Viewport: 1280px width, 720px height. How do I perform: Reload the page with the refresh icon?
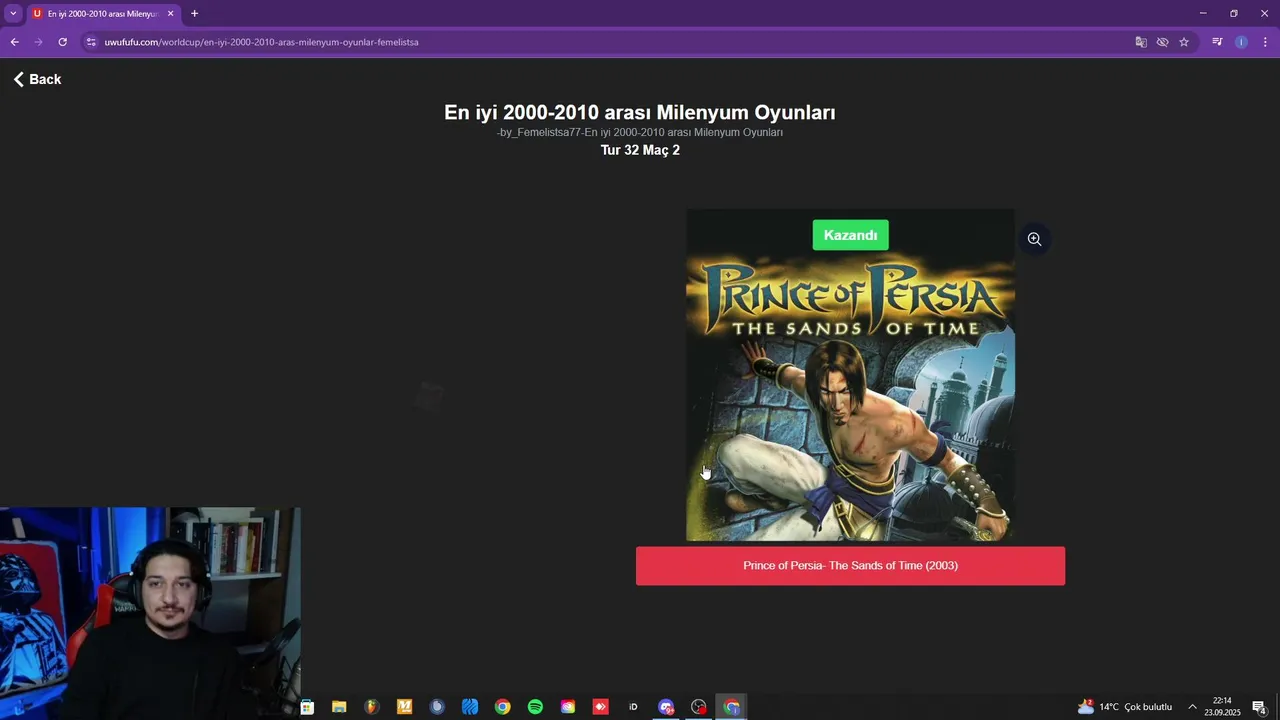tap(62, 42)
